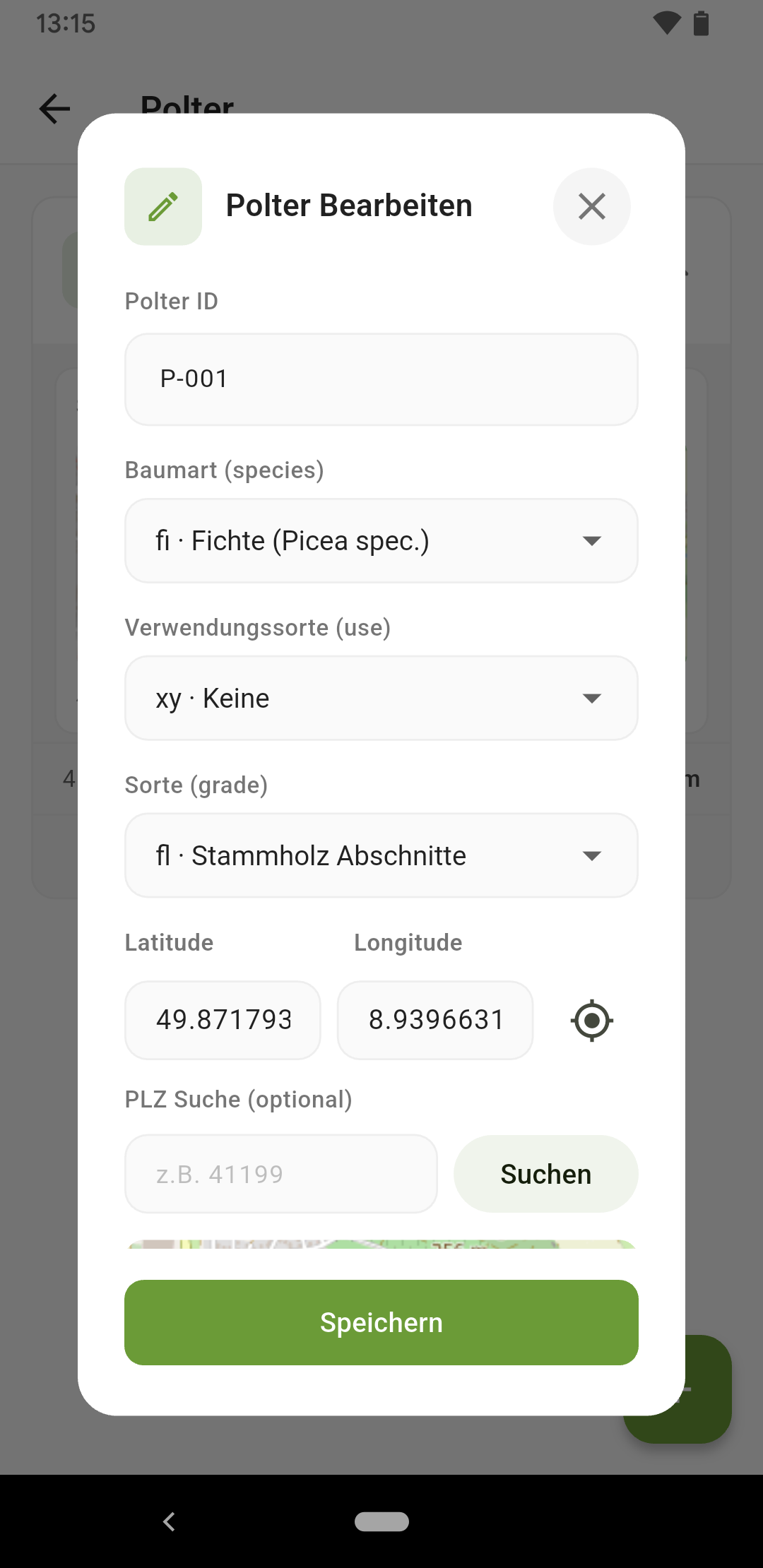Screen dimensions: 763x1568
Task: Click the Sorte dropdown arrow
Action: click(x=591, y=856)
